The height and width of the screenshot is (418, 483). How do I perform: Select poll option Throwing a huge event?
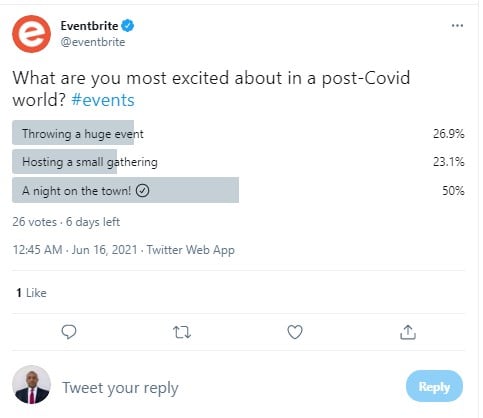pos(238,133)
